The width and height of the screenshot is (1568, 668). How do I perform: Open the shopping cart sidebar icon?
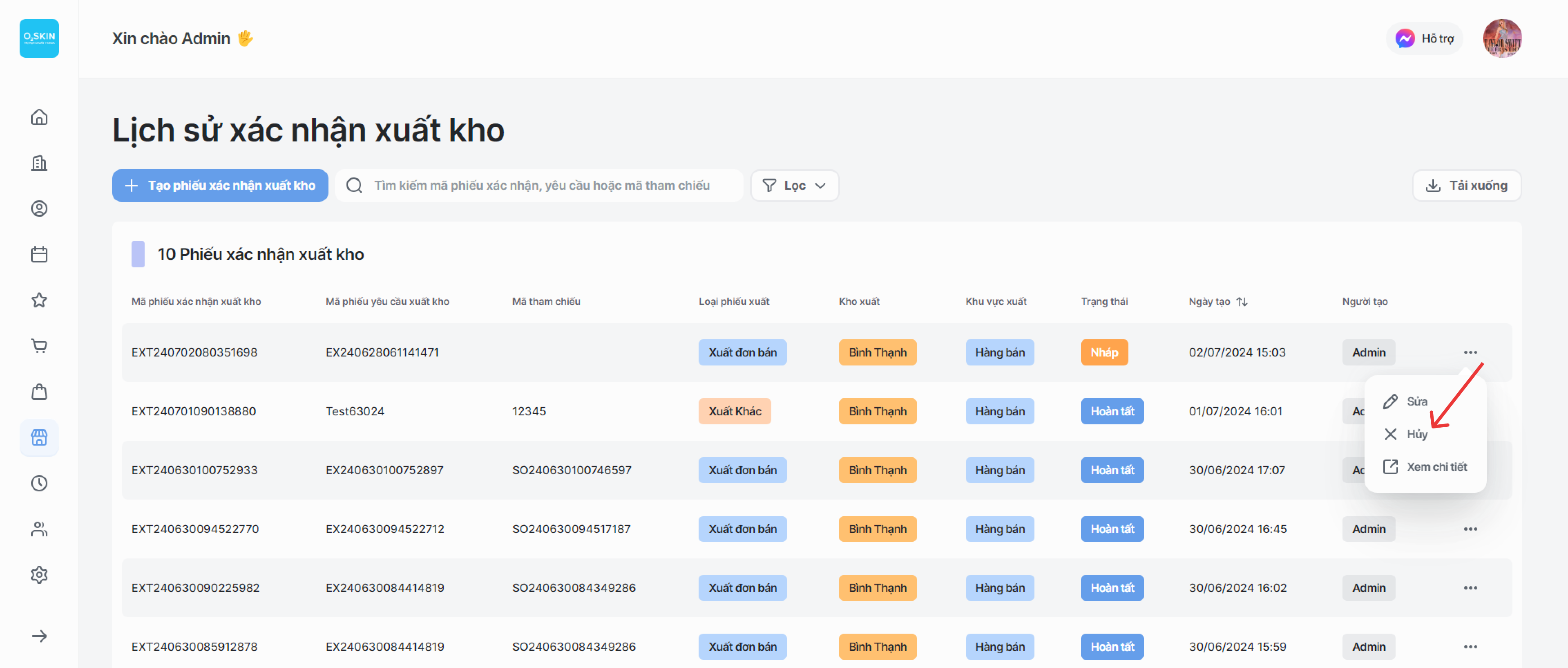click(x=39, y=346)
